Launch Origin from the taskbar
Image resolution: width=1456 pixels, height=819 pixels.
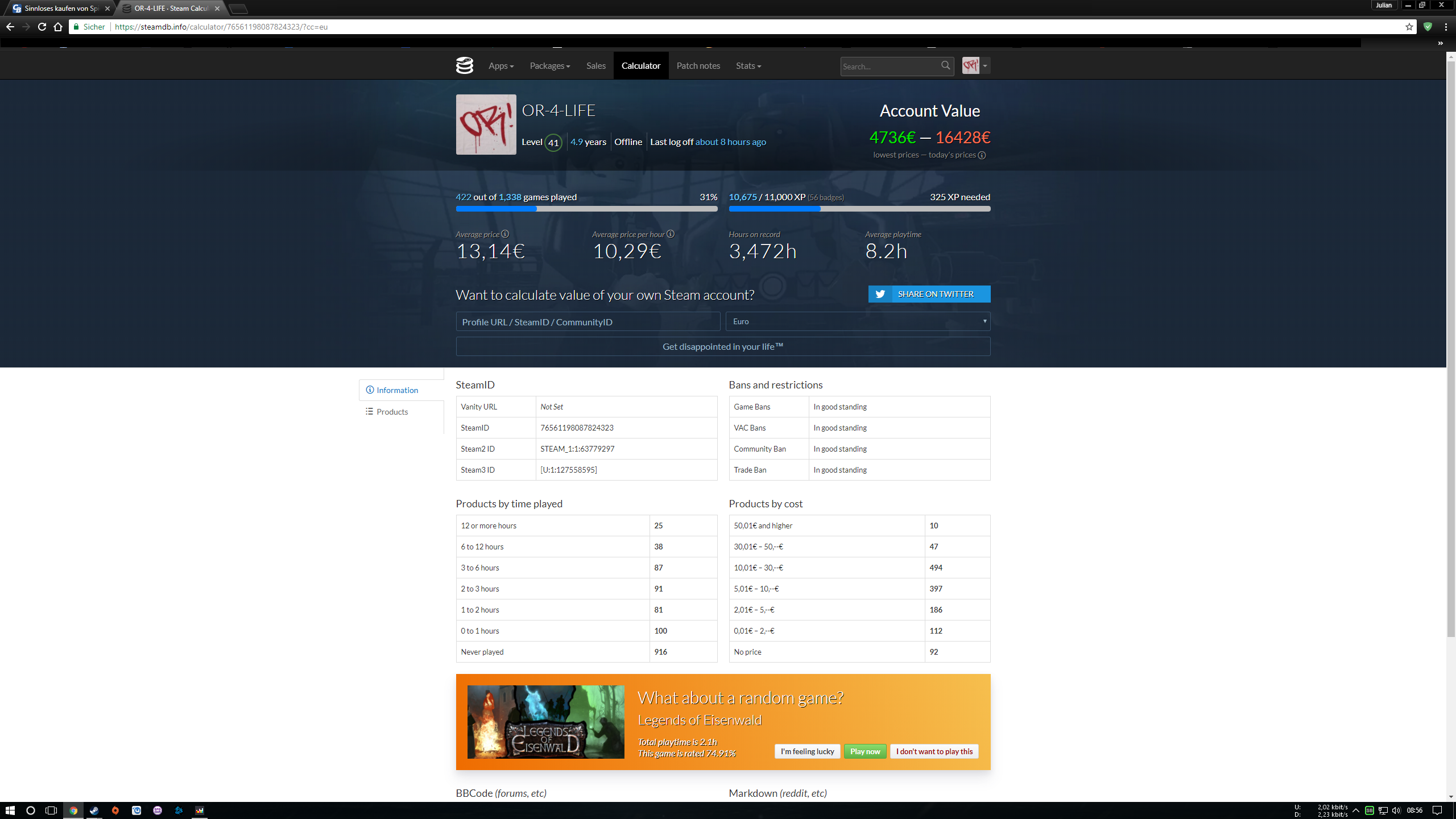pyautogui.click(x=115, y=810)
